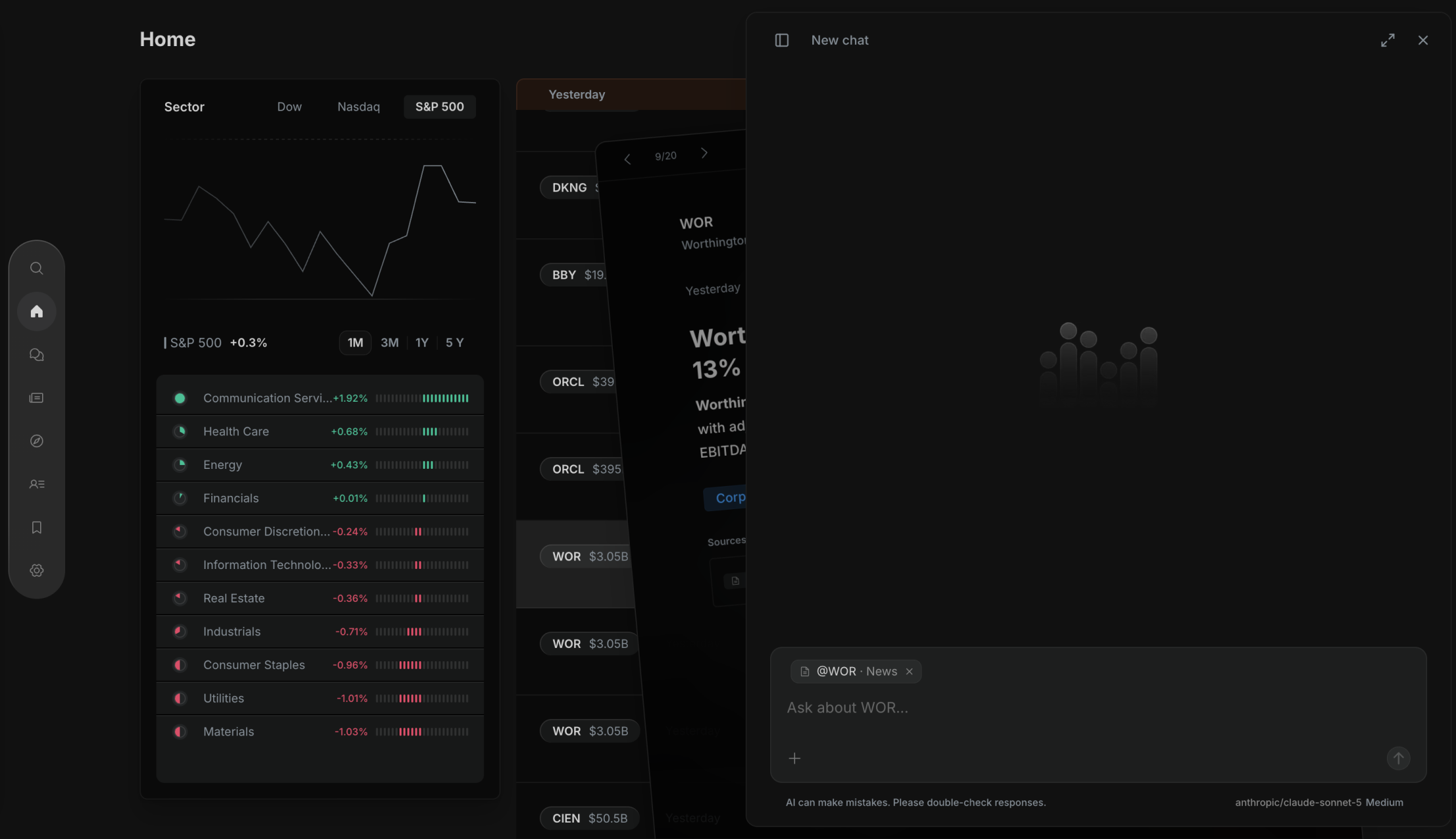Select the Materials sector icon

point(180,732)
